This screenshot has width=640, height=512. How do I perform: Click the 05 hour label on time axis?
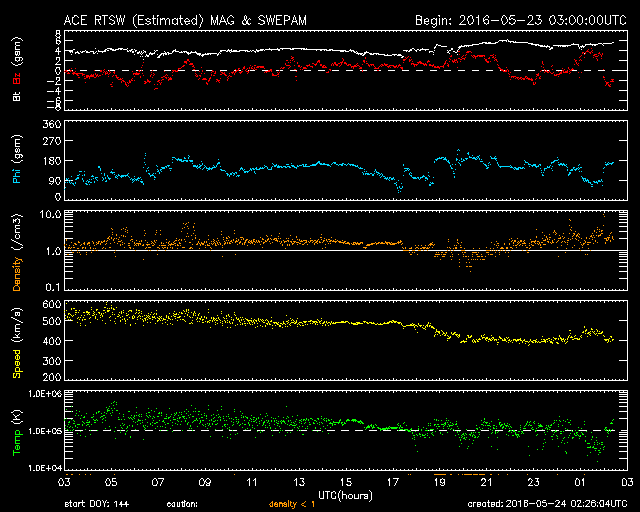click(x=111, y=482)
